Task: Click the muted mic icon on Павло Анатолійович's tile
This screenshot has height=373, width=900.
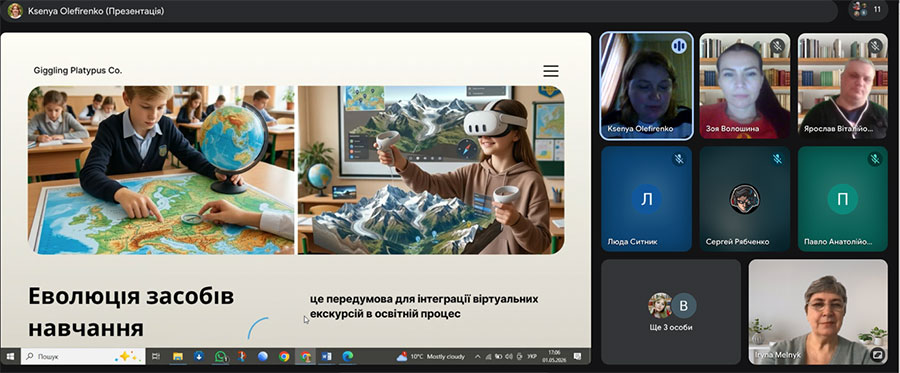Action: 875,159
